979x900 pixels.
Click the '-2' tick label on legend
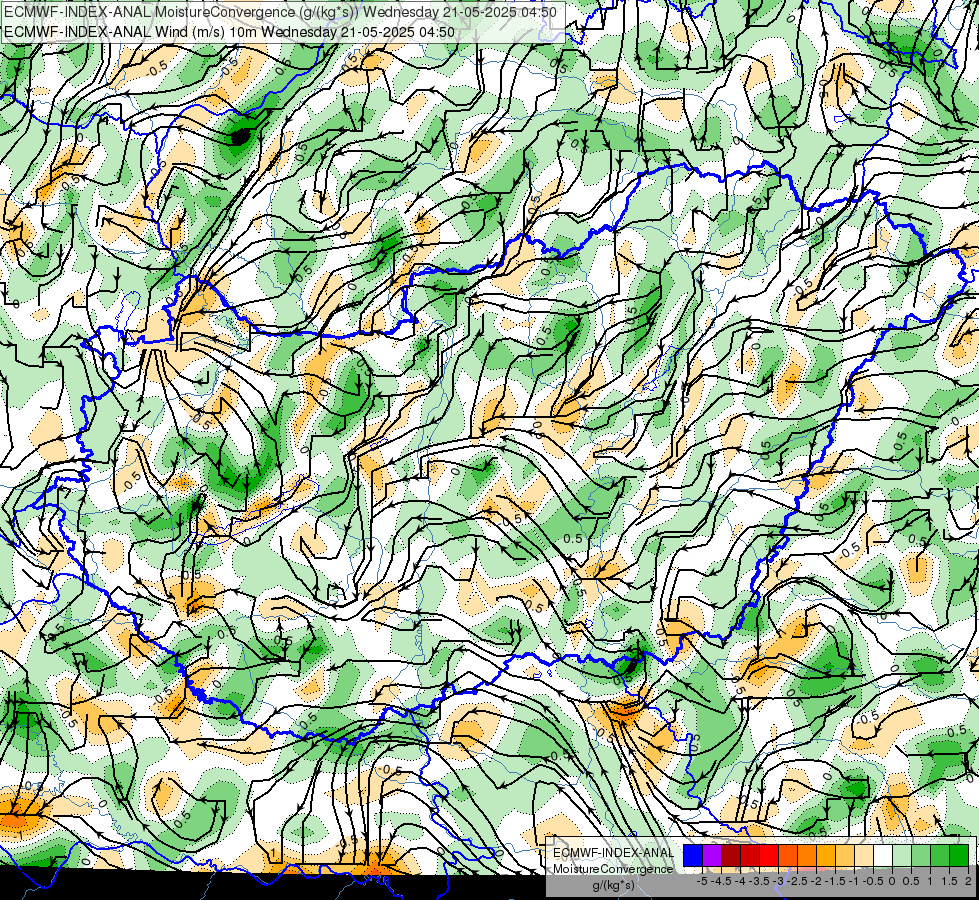click(816, 881)
